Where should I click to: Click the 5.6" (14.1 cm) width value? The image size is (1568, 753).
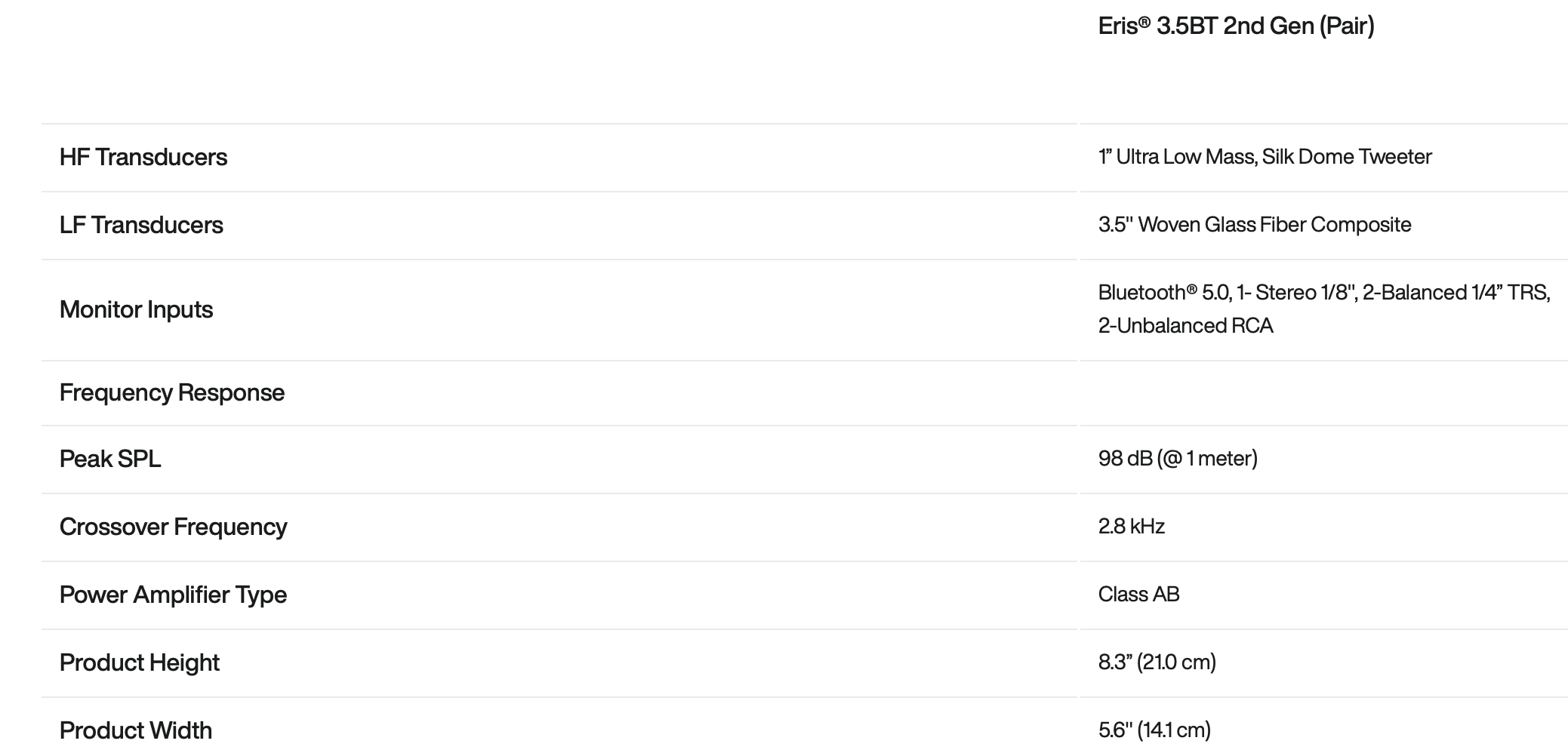(x=1154, y=730)
